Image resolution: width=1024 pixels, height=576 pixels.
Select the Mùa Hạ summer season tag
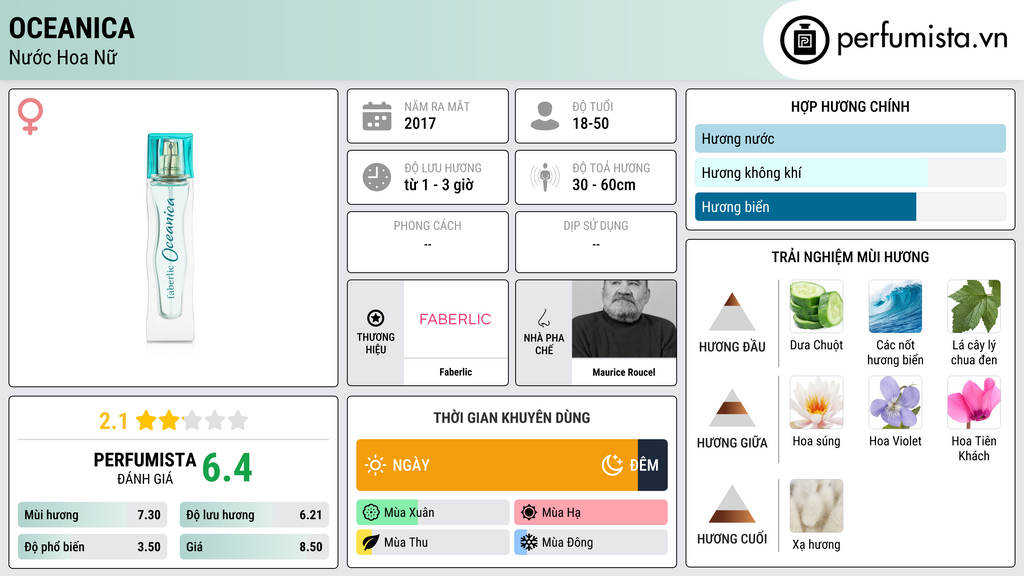[591, 512]
